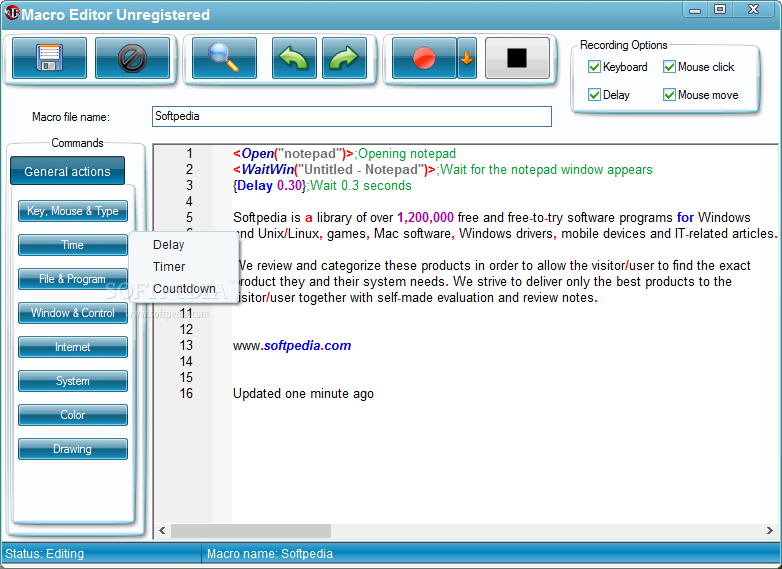
Task: Click the 'Updated one minute ago' line
Action: coord(303,393)
